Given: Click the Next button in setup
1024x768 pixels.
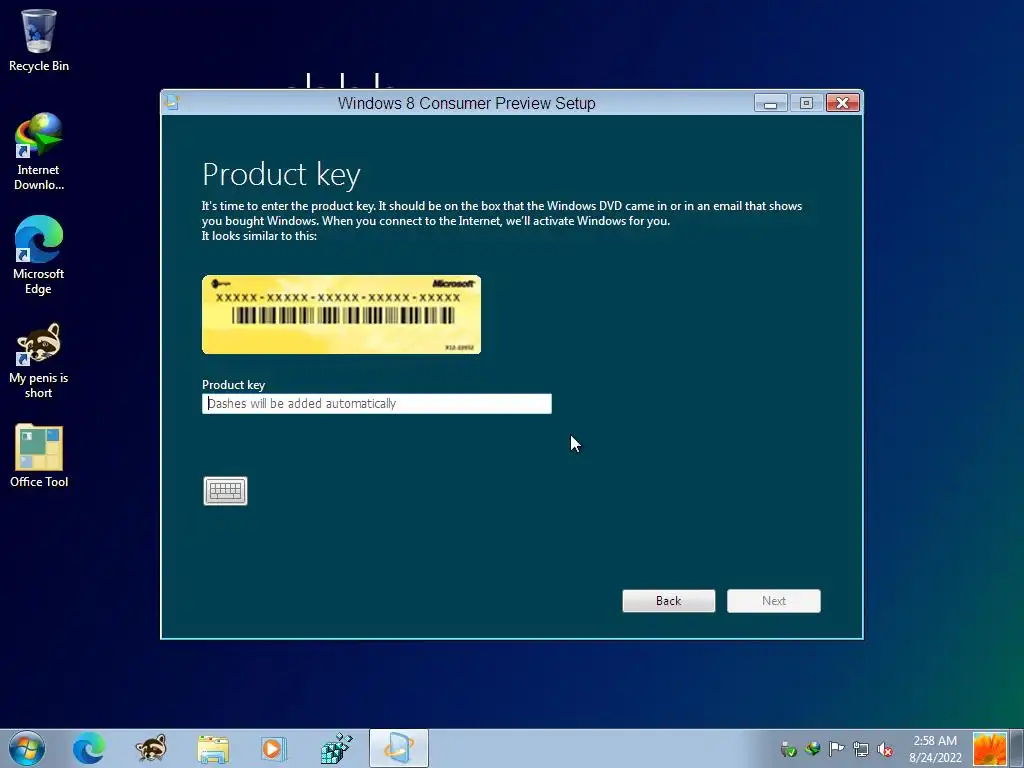Looking at the screenshot, I should pyautogui.click(x=774, y=601).
